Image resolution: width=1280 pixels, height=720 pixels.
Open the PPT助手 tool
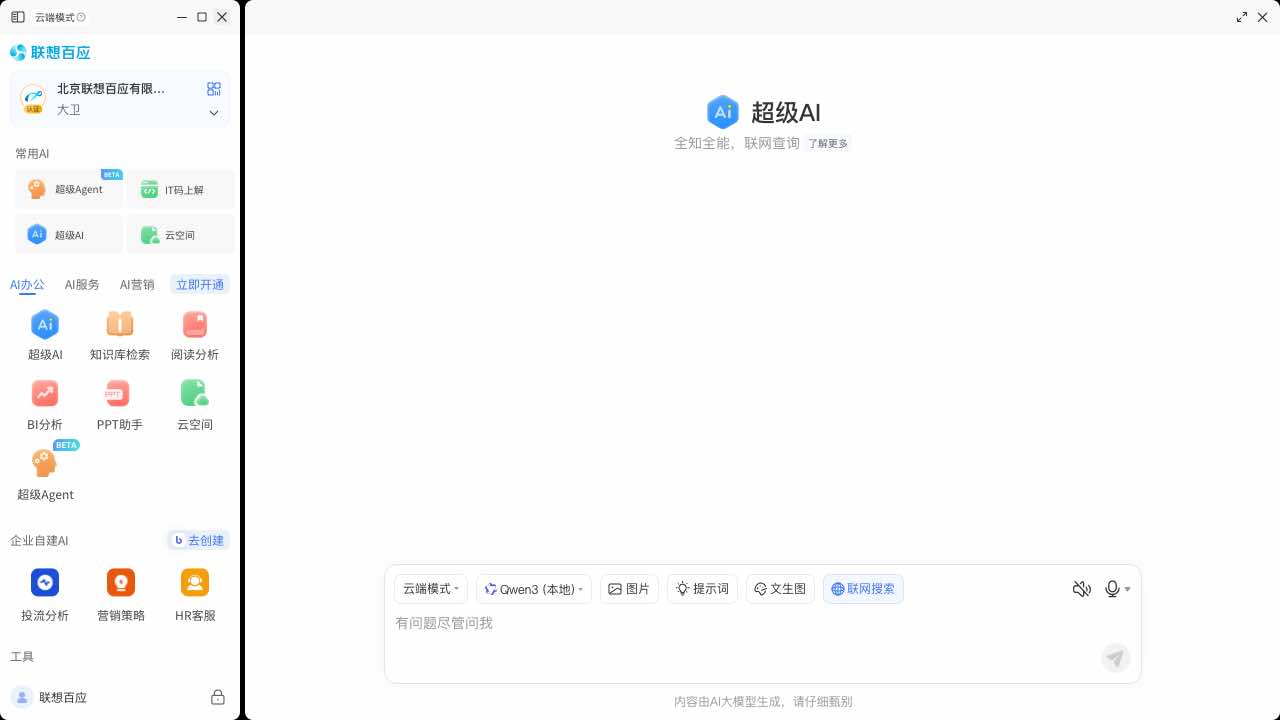pos(119,405)
